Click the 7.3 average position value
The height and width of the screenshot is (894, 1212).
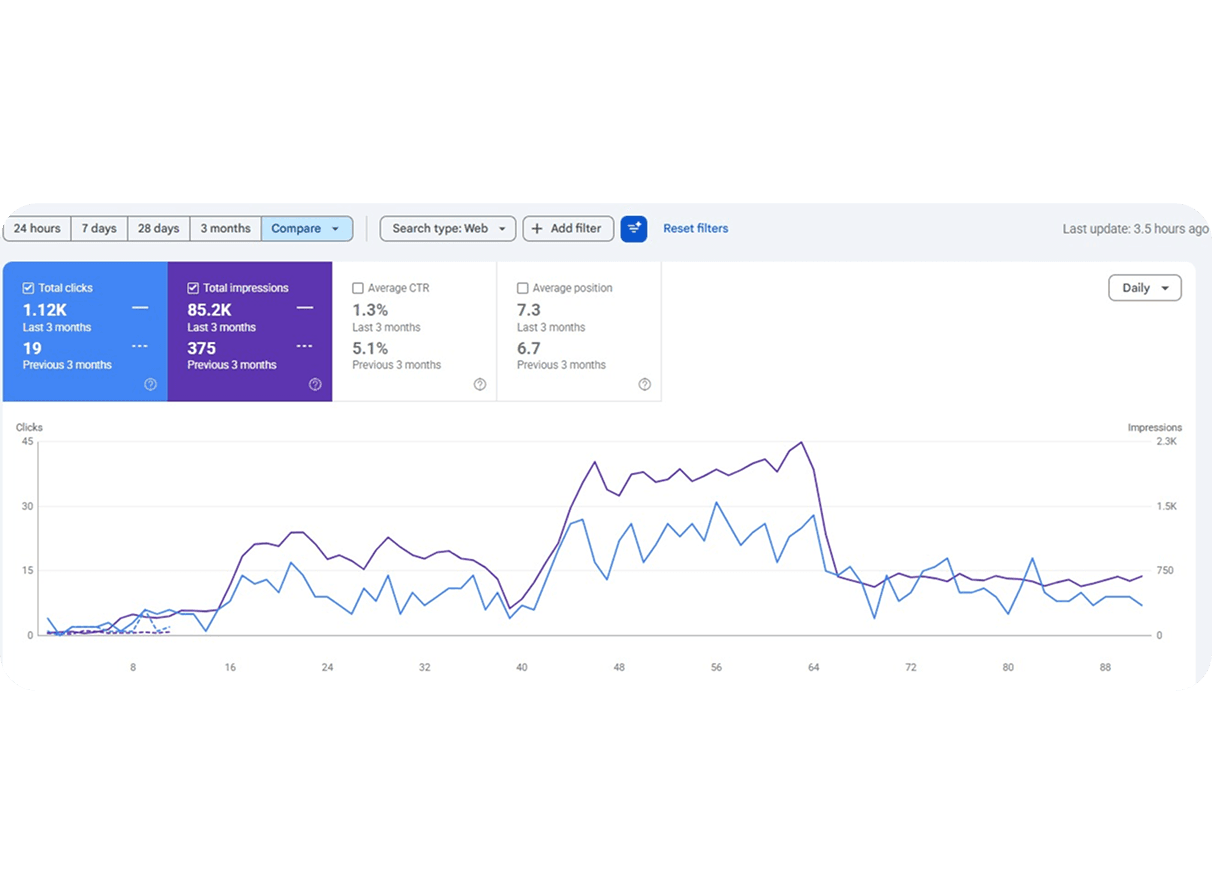(x=529, y=310)
